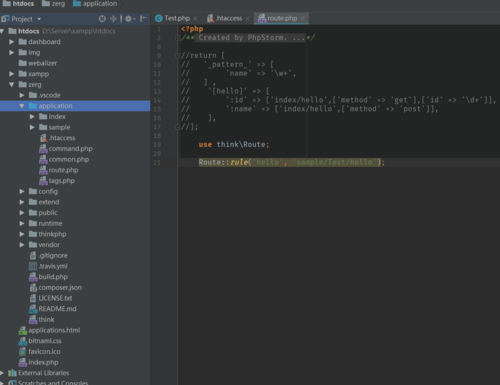Click the scroll-from-source target icon
This screenshot has width=500, height=385.
[102, 19]
